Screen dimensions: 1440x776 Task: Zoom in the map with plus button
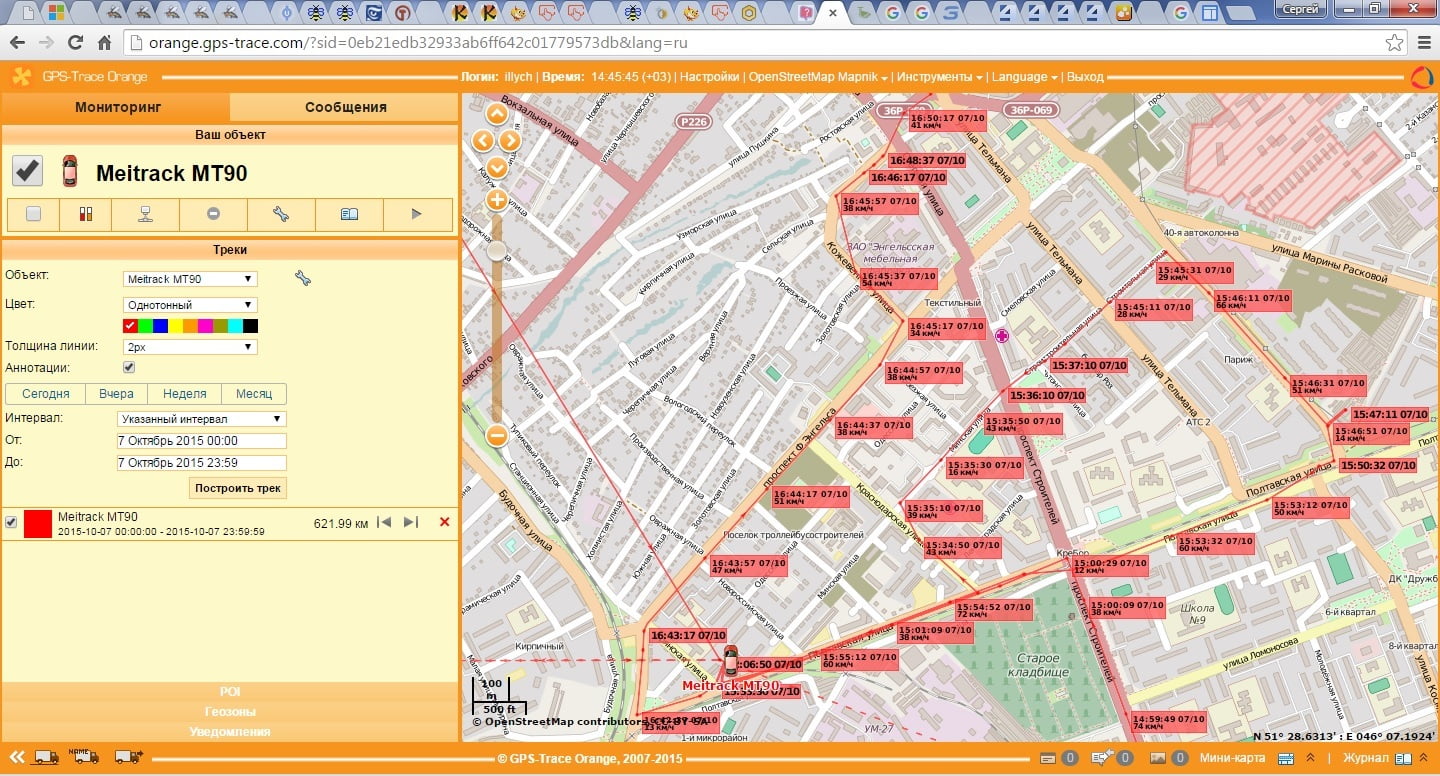[x=497, y=200]
